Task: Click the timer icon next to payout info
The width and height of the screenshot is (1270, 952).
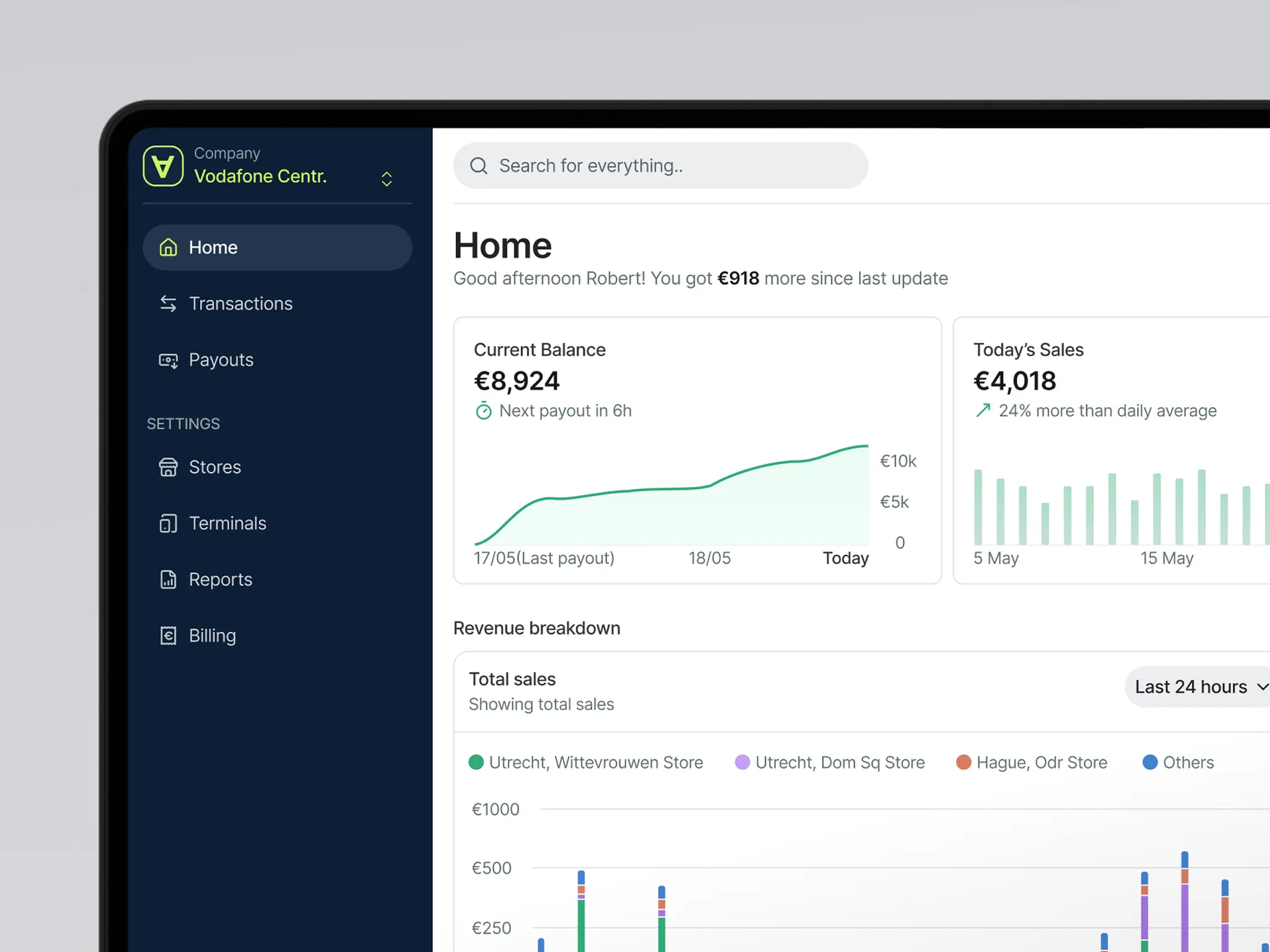Action: 483,410
